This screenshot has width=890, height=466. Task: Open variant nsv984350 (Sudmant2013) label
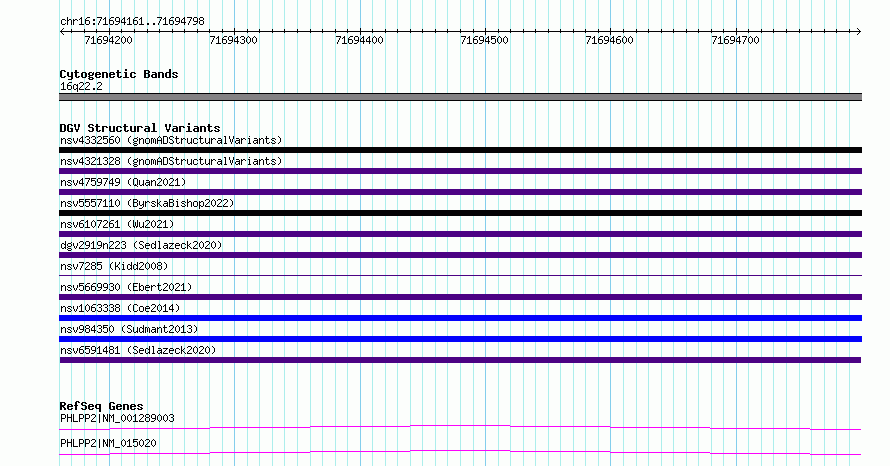(129, 329)
